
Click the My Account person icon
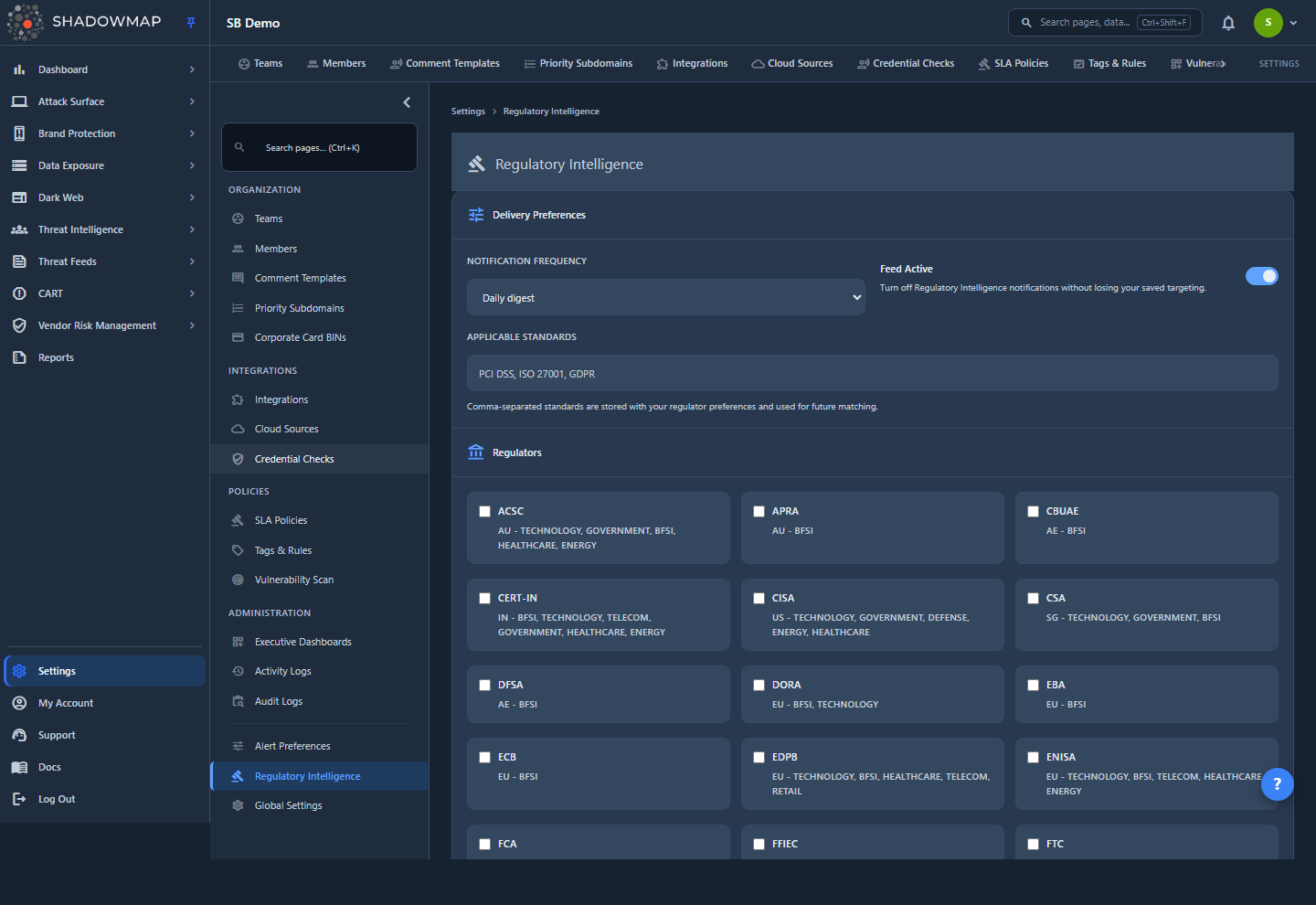click(x=19, y=703)
